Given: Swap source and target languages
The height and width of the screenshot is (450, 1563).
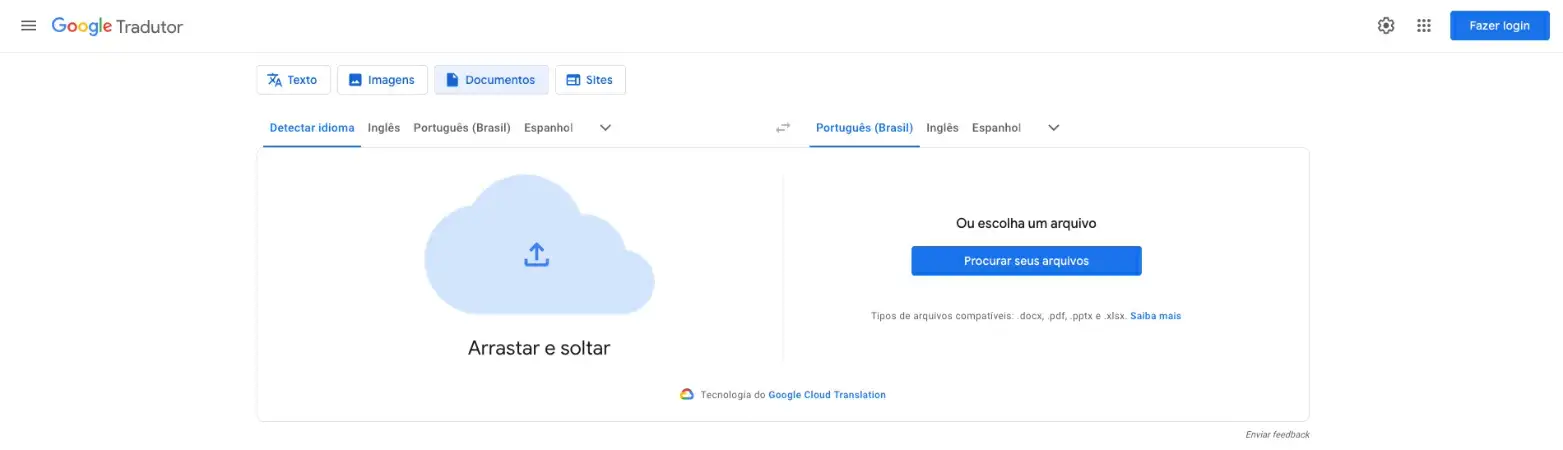Looking at the screenshot, I should pos(783,128).
